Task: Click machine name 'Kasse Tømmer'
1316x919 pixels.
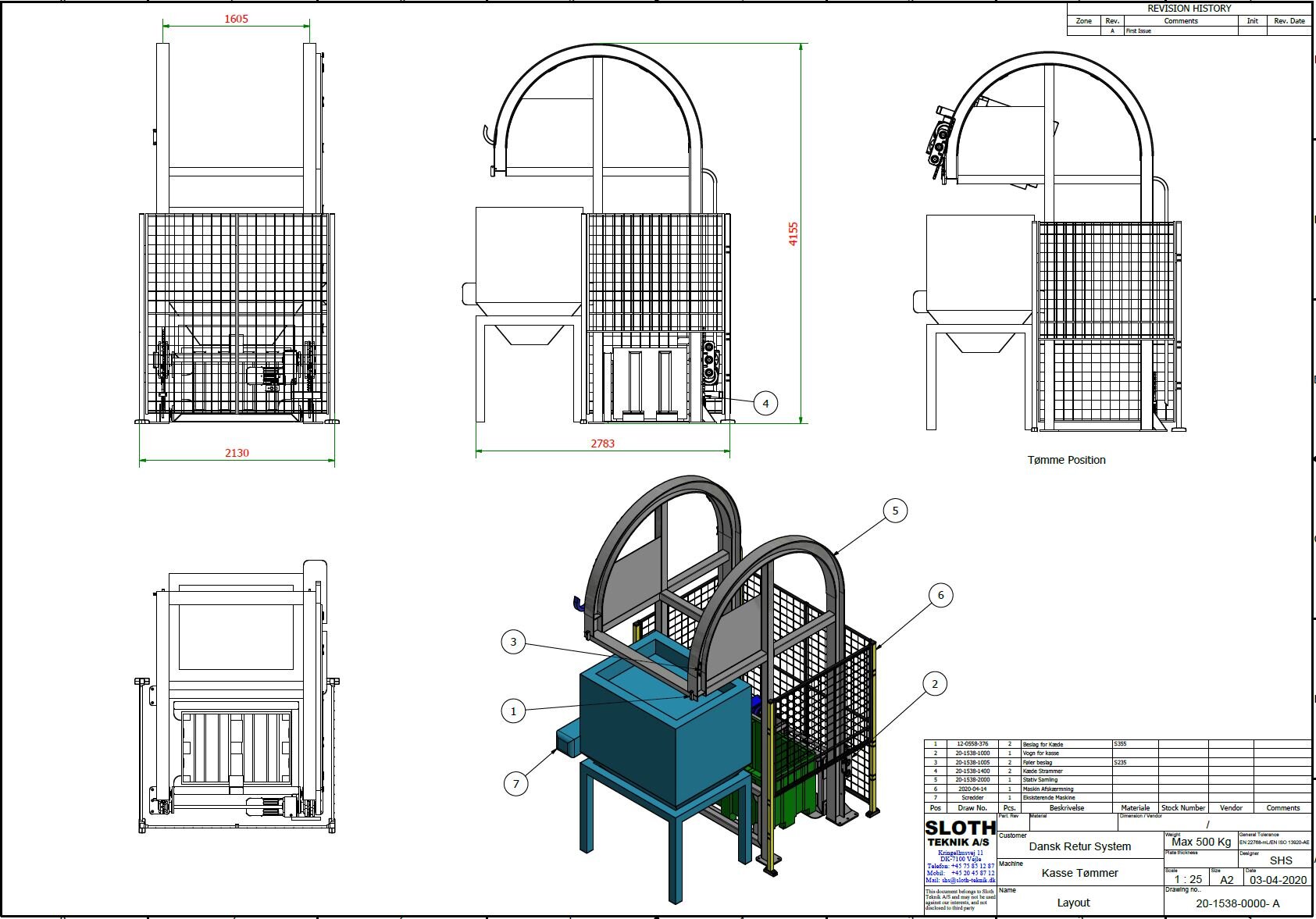Action: click(x=1080, y=873)
